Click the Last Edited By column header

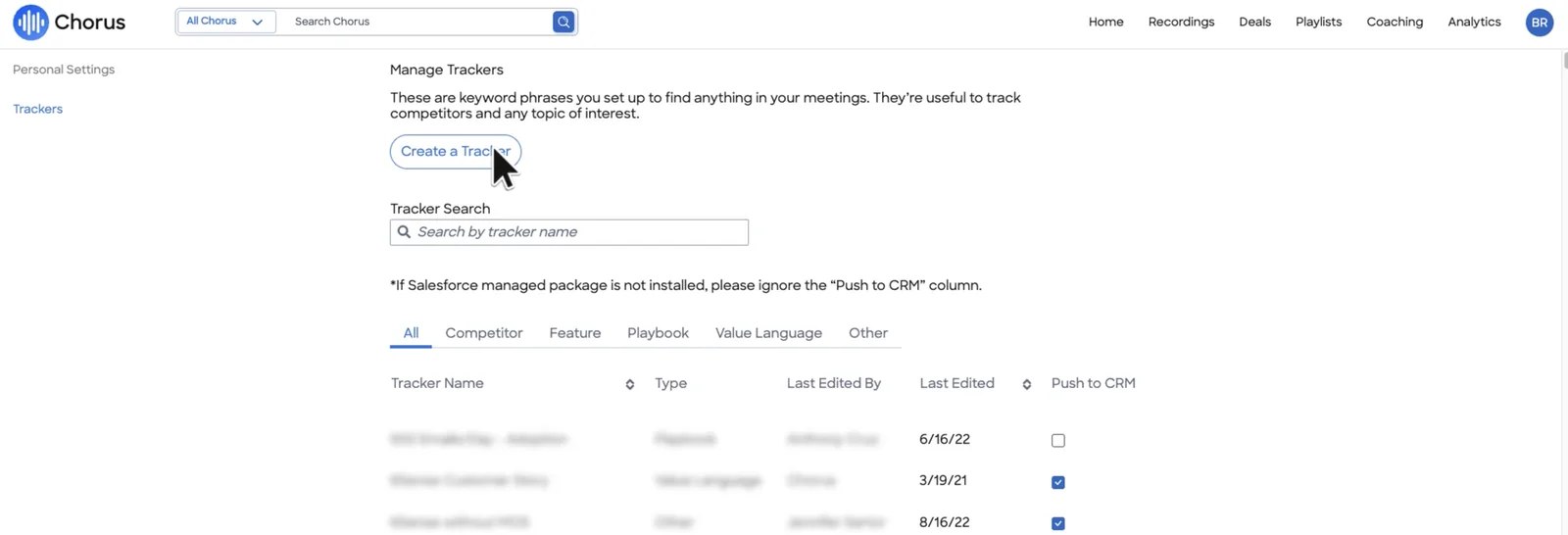coord(834,383)
